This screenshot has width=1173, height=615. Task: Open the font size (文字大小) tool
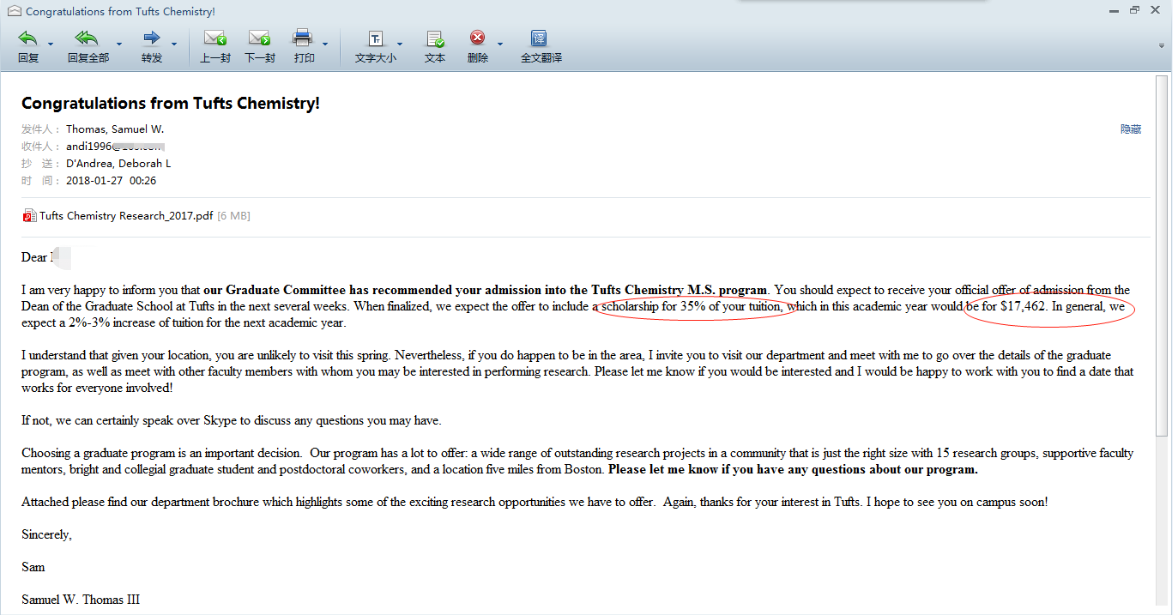click(x=375, y=40)
